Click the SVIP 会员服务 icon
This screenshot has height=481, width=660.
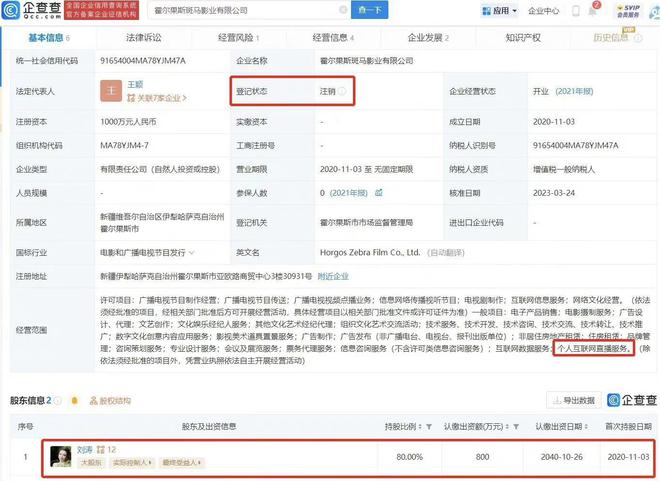pos(634,11)
